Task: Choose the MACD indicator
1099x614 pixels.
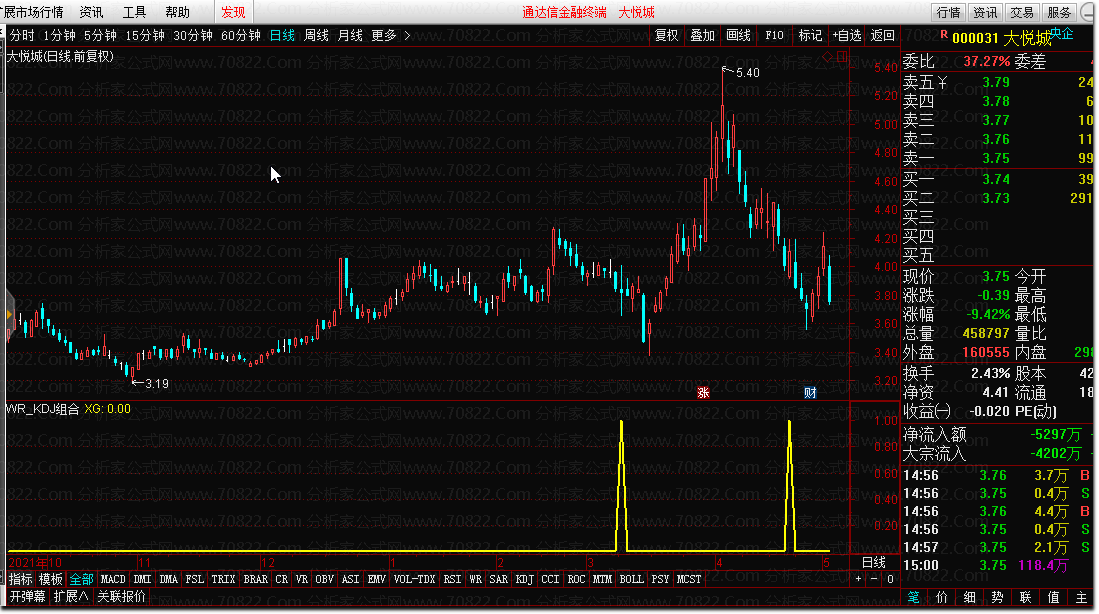Action: (x=113, y=579)
